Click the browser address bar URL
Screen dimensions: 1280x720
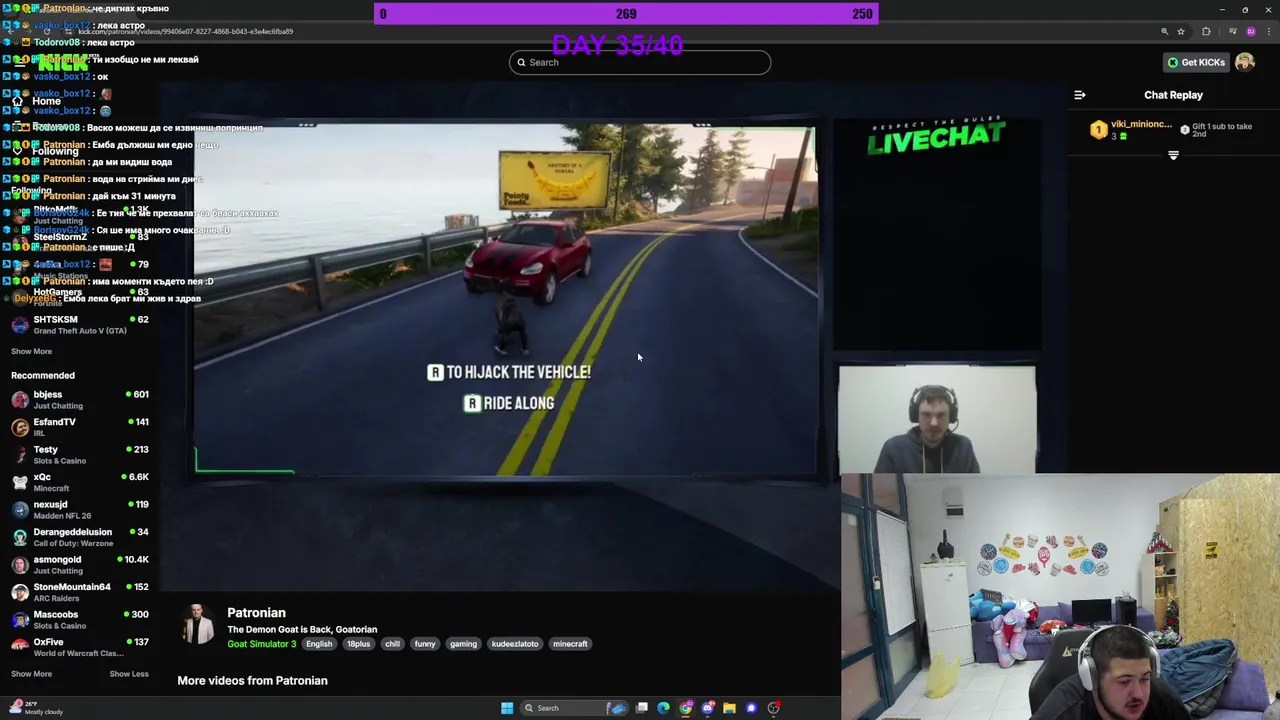tap(185, 31)
